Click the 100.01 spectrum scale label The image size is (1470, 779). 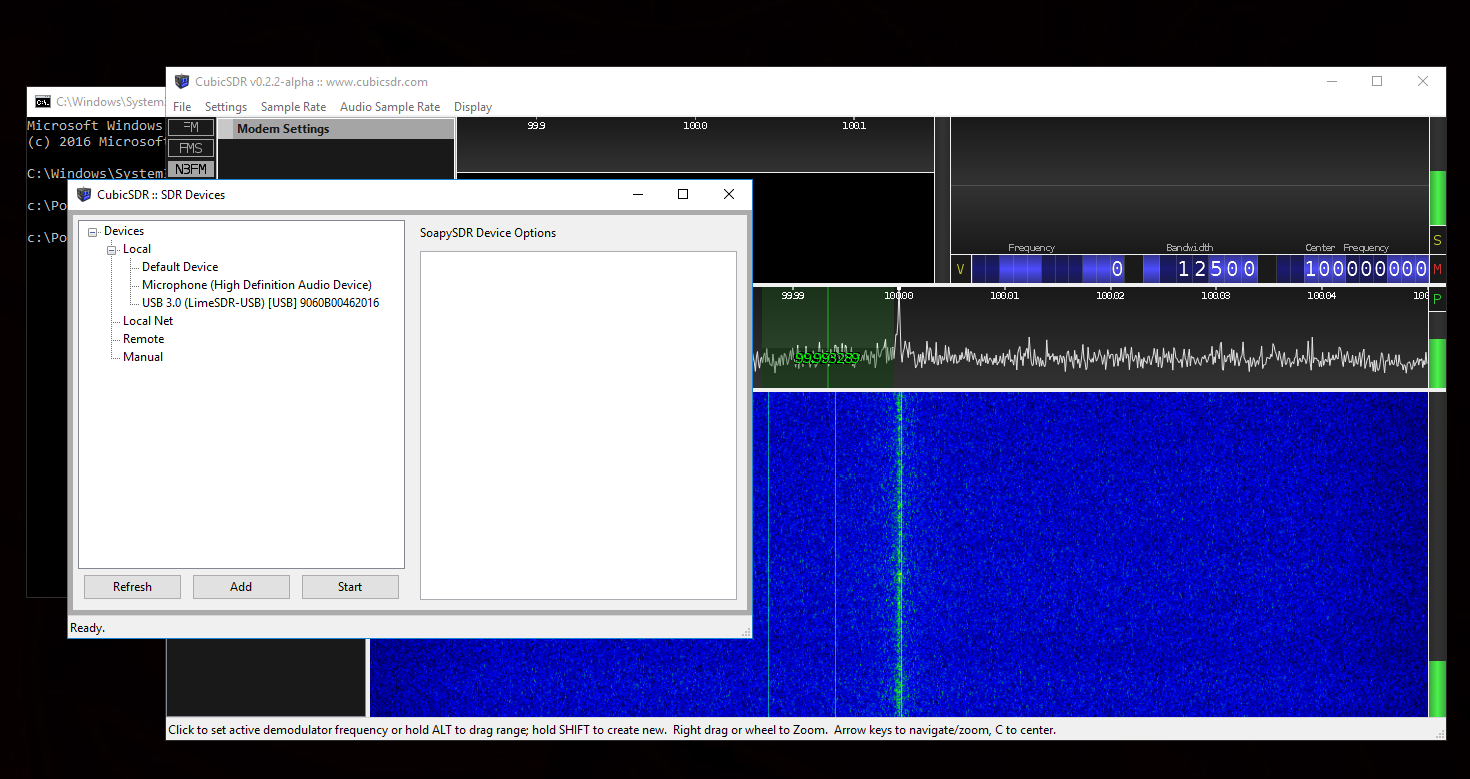click(1004, 295)
